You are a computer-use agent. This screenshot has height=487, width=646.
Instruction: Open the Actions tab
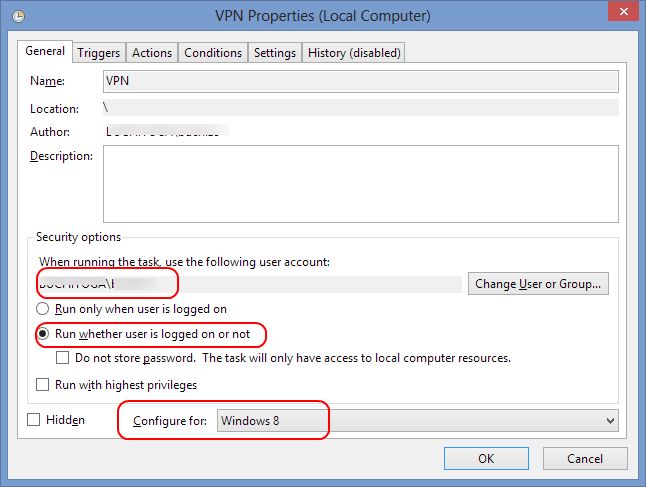coord(152,53)
